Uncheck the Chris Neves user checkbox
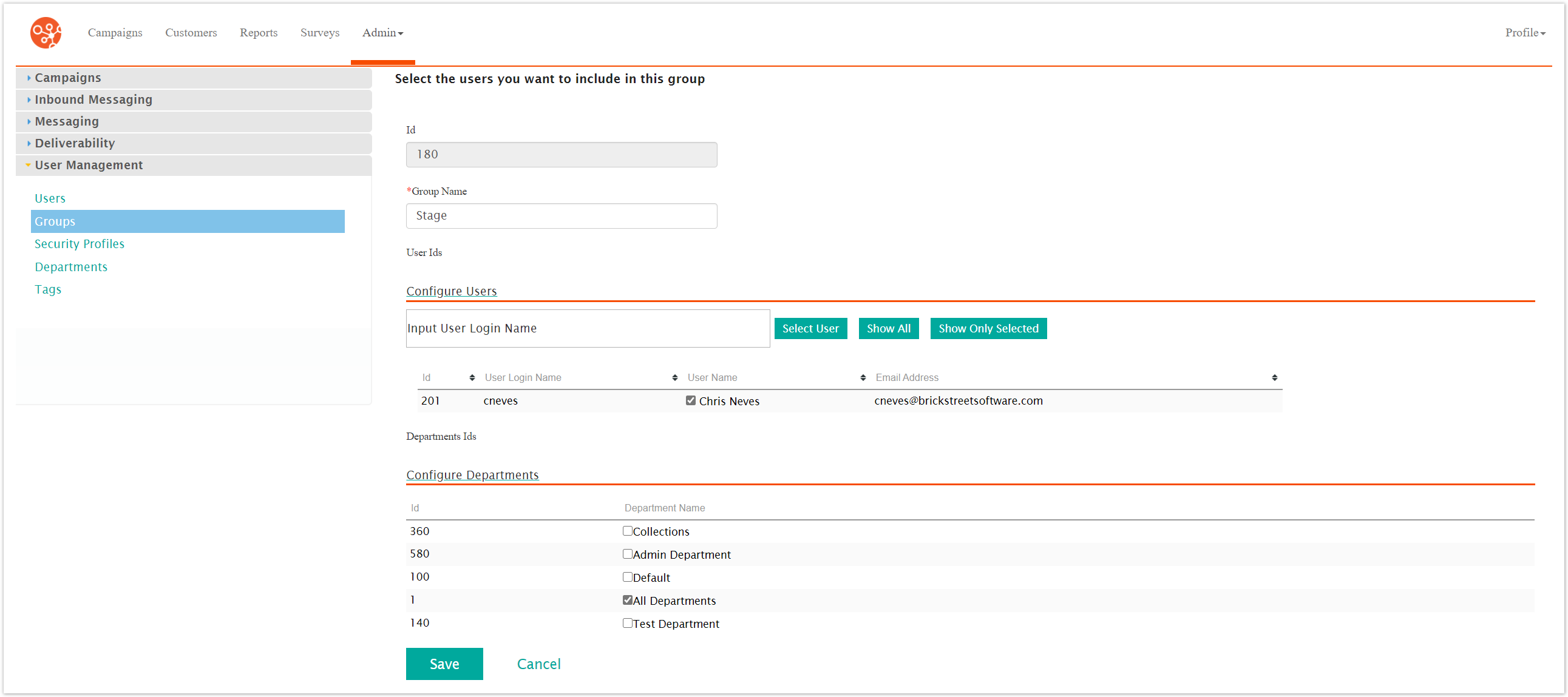This screenshot has width=1568, height=697. coord(690,401)
